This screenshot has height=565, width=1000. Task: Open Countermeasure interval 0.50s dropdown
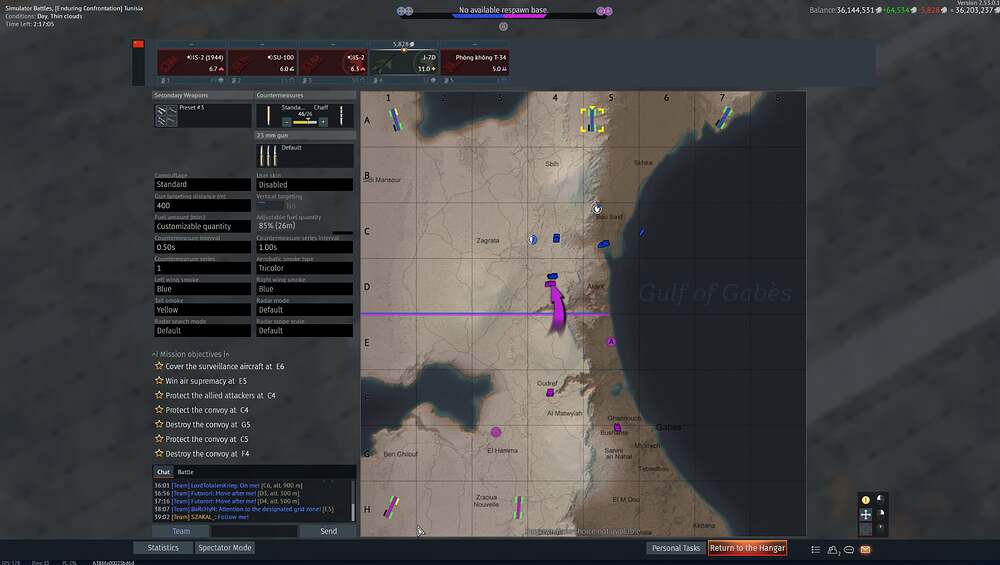(203, 247)
